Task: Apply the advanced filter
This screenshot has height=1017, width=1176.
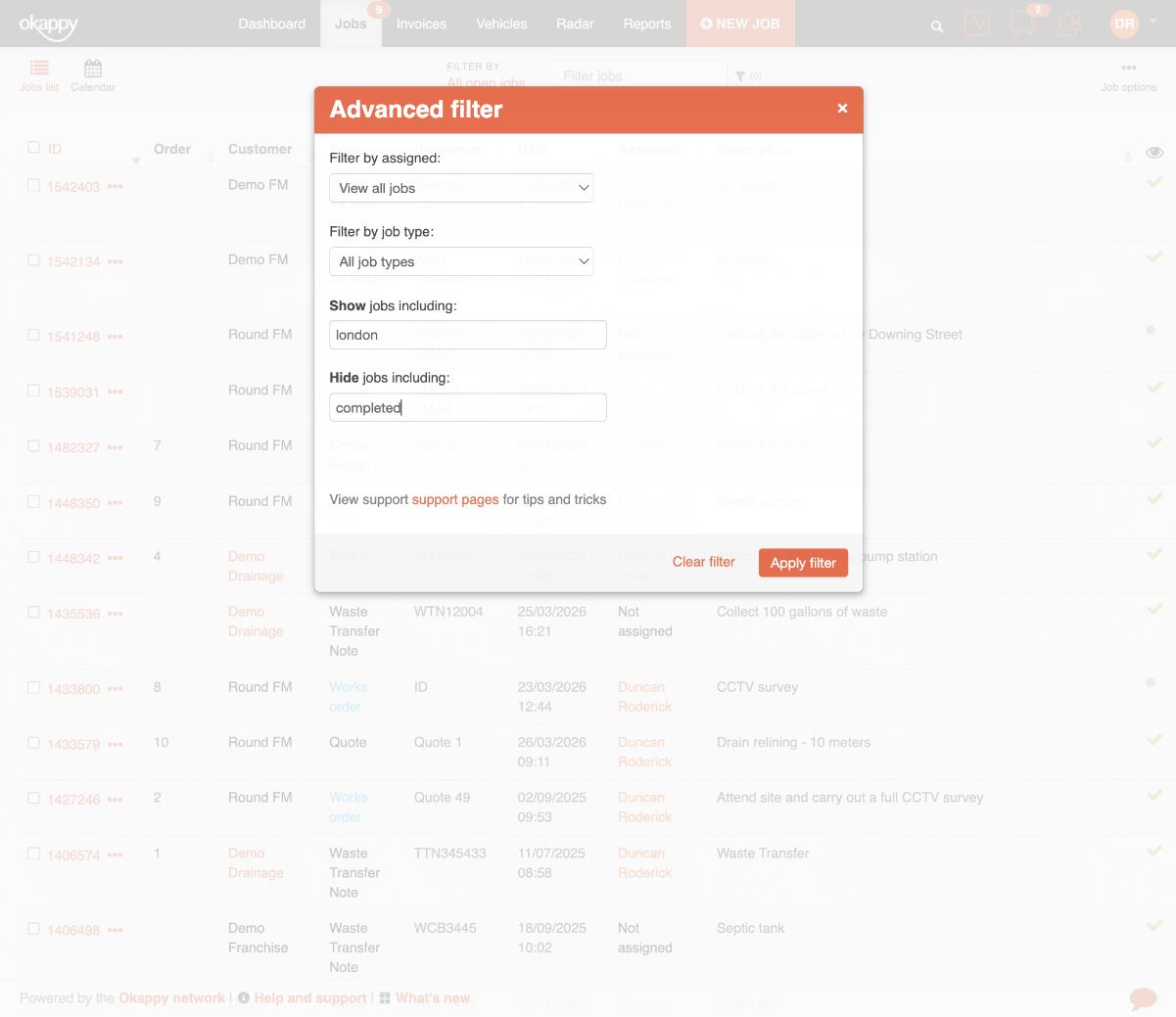Action: click(803, 563)
